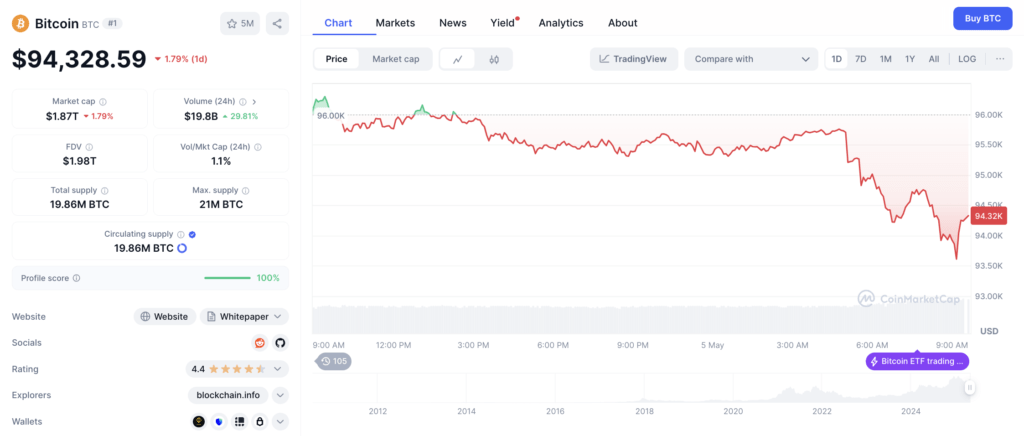Show Circulating supply info icon
This screenshot has width=1024, height=436.
coord(182,234)
